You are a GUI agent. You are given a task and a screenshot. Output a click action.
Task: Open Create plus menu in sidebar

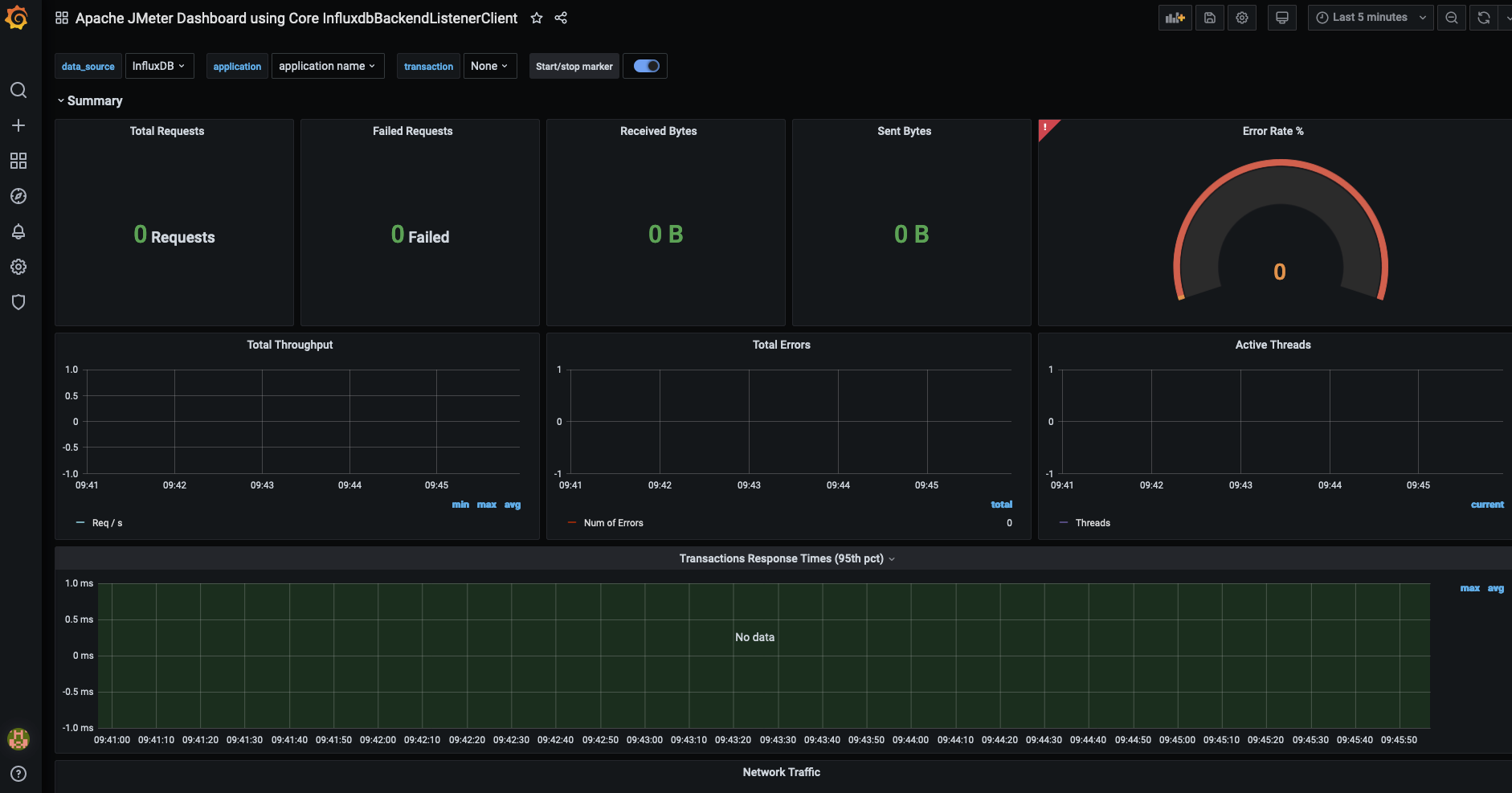point(18,125)
